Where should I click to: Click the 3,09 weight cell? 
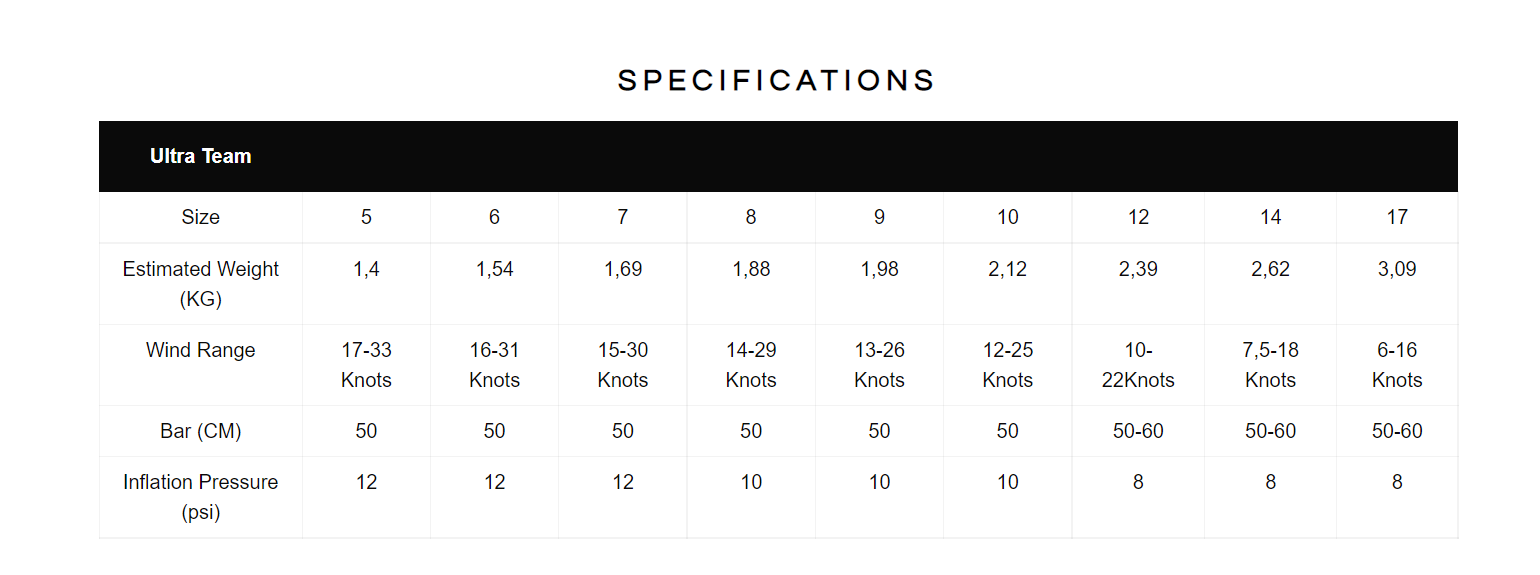1397,284
